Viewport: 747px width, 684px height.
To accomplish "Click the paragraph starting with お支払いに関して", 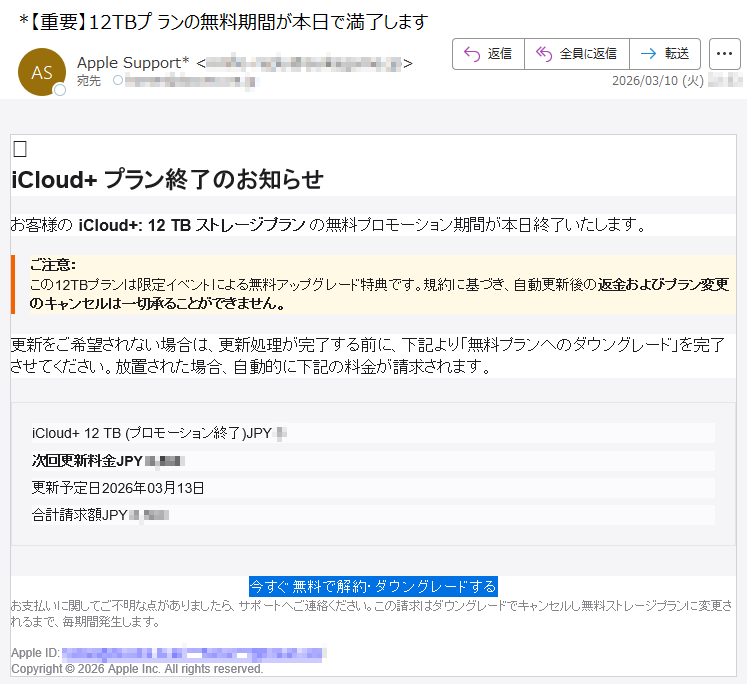I will [371, 614].
